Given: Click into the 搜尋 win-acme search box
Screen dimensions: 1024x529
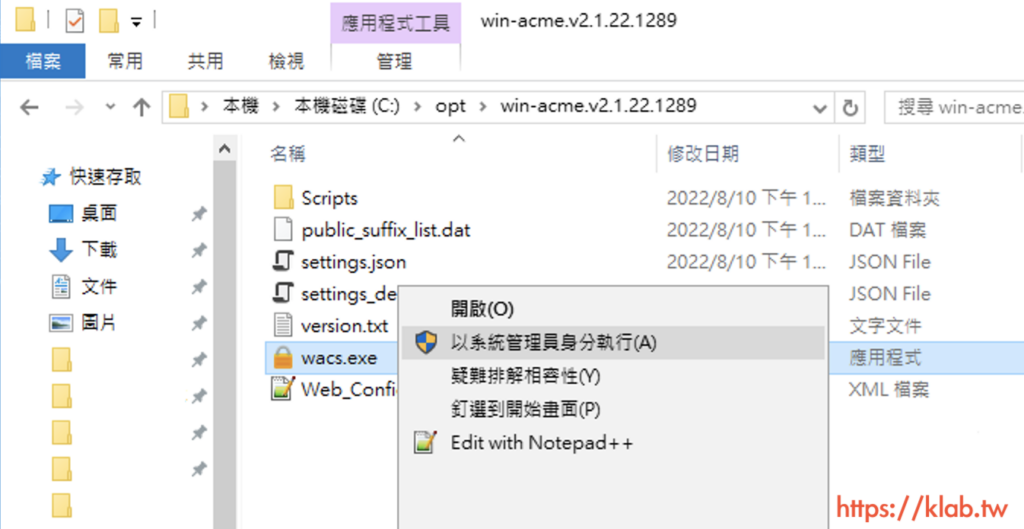Looking at the screenshot, I should click(955, 107).
